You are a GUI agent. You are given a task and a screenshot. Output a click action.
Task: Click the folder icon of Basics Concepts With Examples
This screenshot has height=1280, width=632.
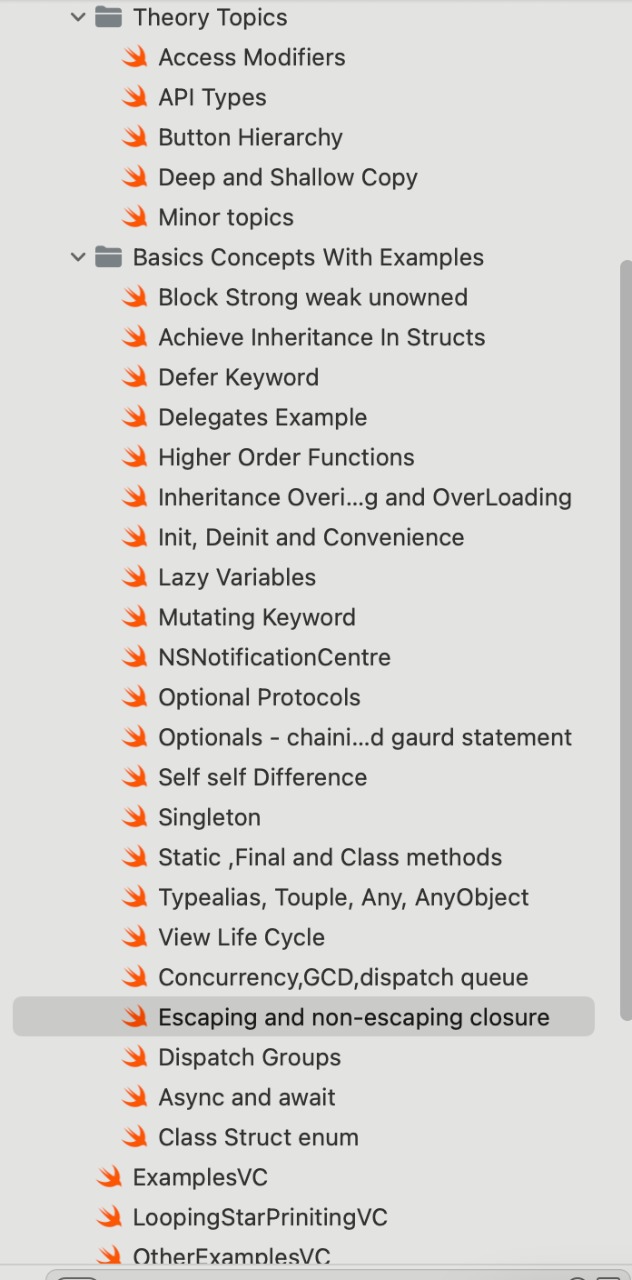tap(107, 257)
